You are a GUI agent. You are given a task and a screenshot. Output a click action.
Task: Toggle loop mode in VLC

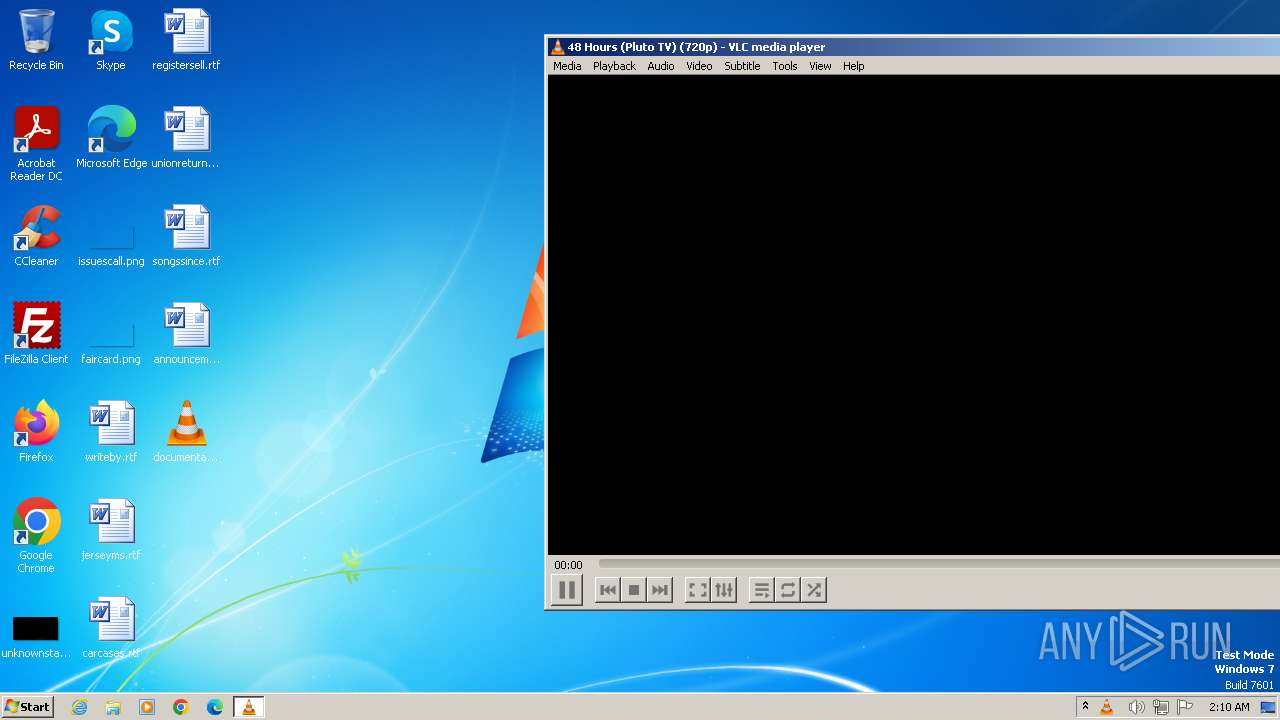coord(788,590)
